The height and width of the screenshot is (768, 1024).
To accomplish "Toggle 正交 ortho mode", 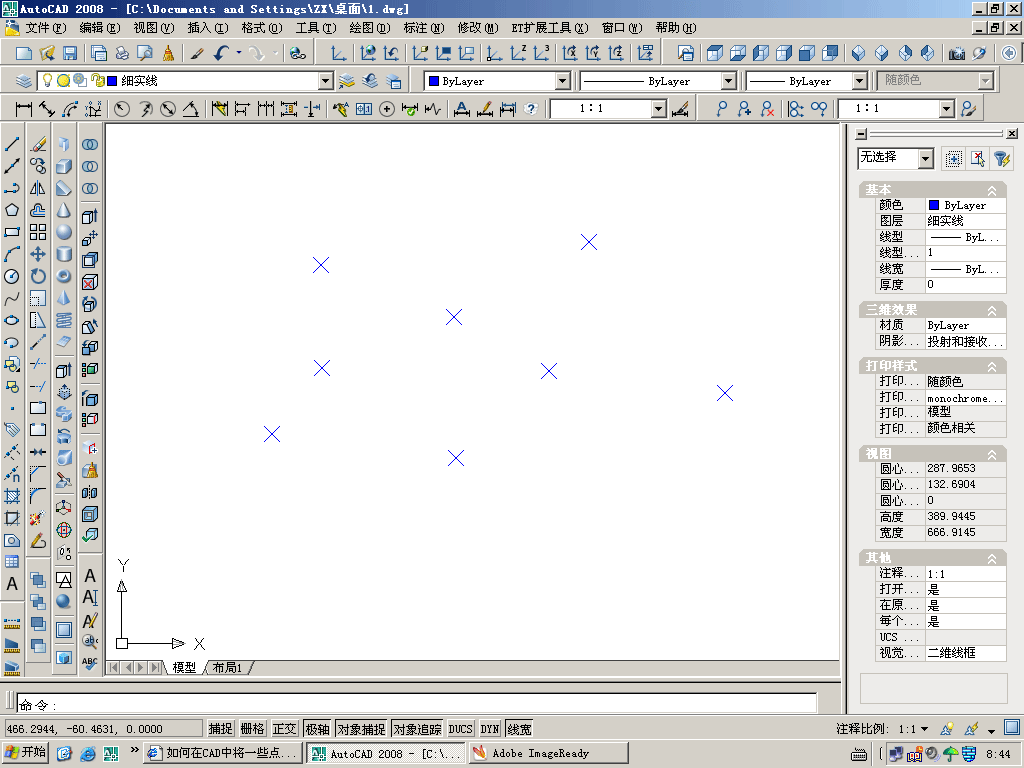I will coord(285,729).
